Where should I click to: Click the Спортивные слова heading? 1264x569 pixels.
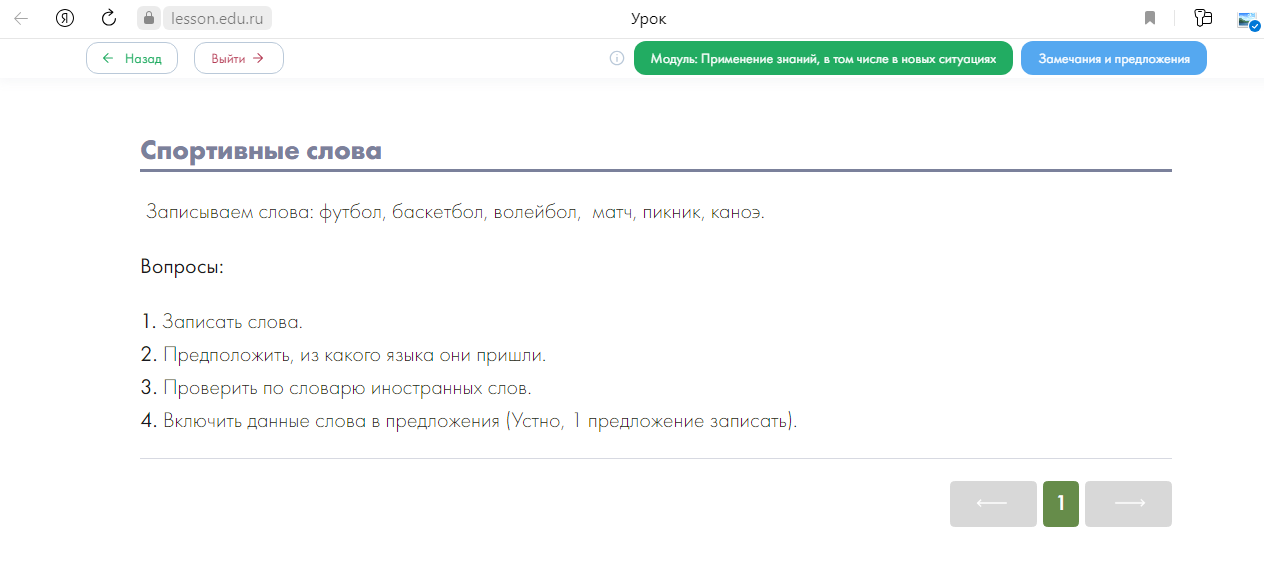tap(261, 151)
